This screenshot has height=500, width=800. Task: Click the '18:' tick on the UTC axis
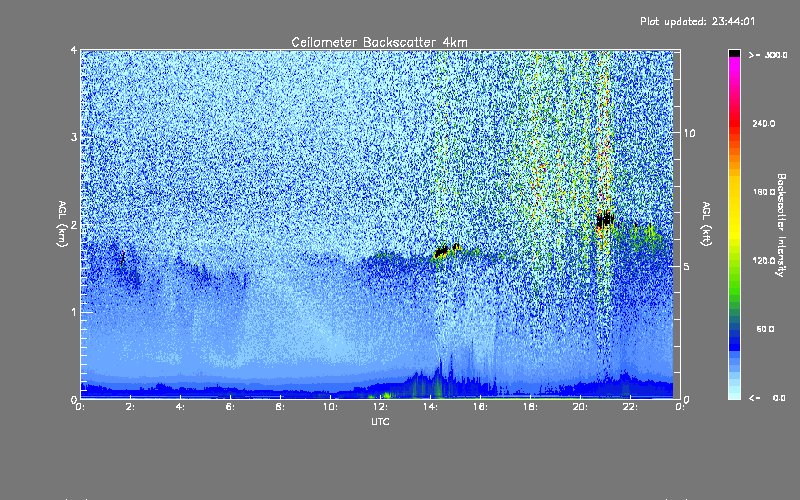[x=531, y=407]
